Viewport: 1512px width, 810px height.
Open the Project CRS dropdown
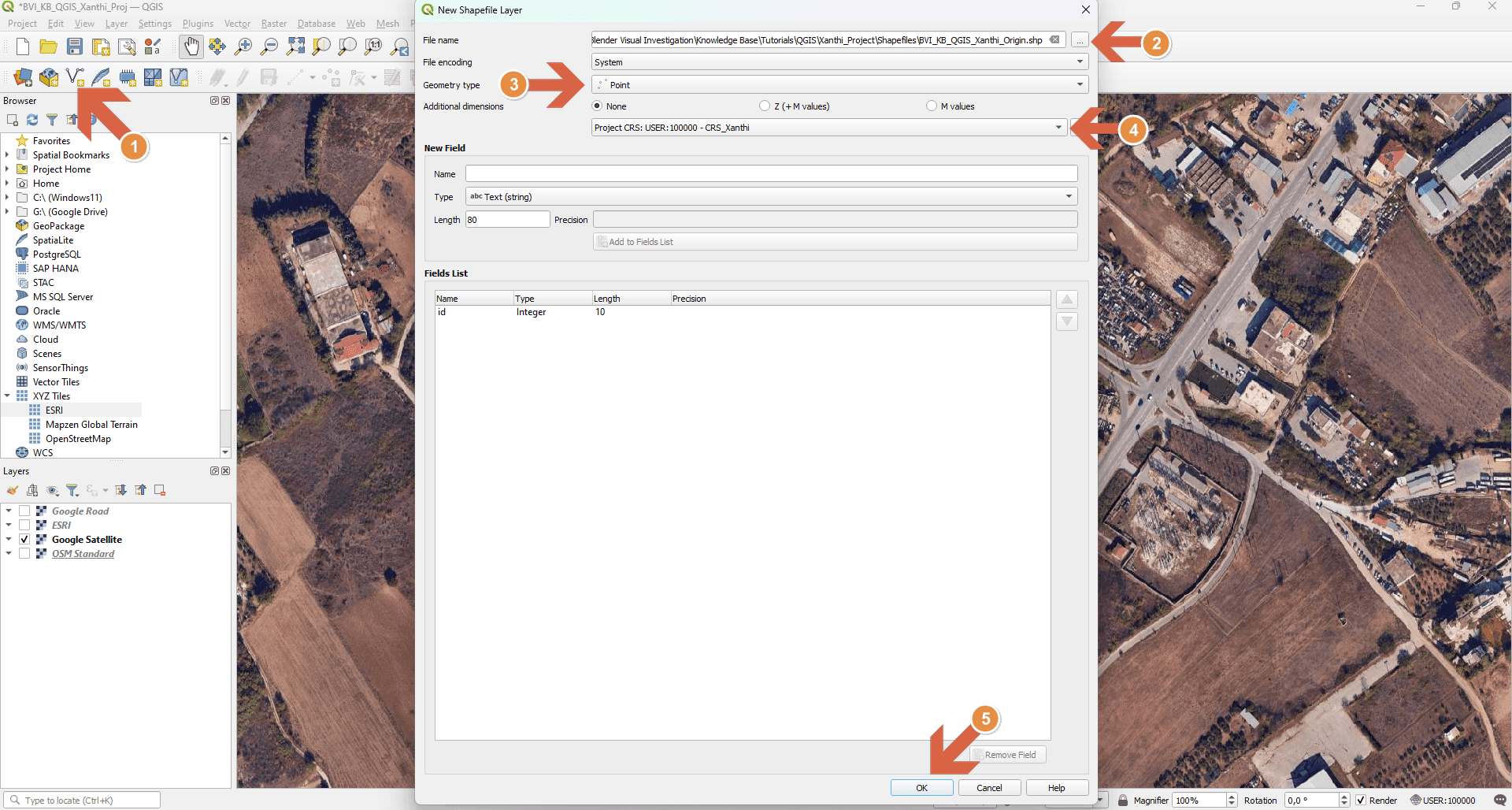pyautogui.click(x=829, y=128)
